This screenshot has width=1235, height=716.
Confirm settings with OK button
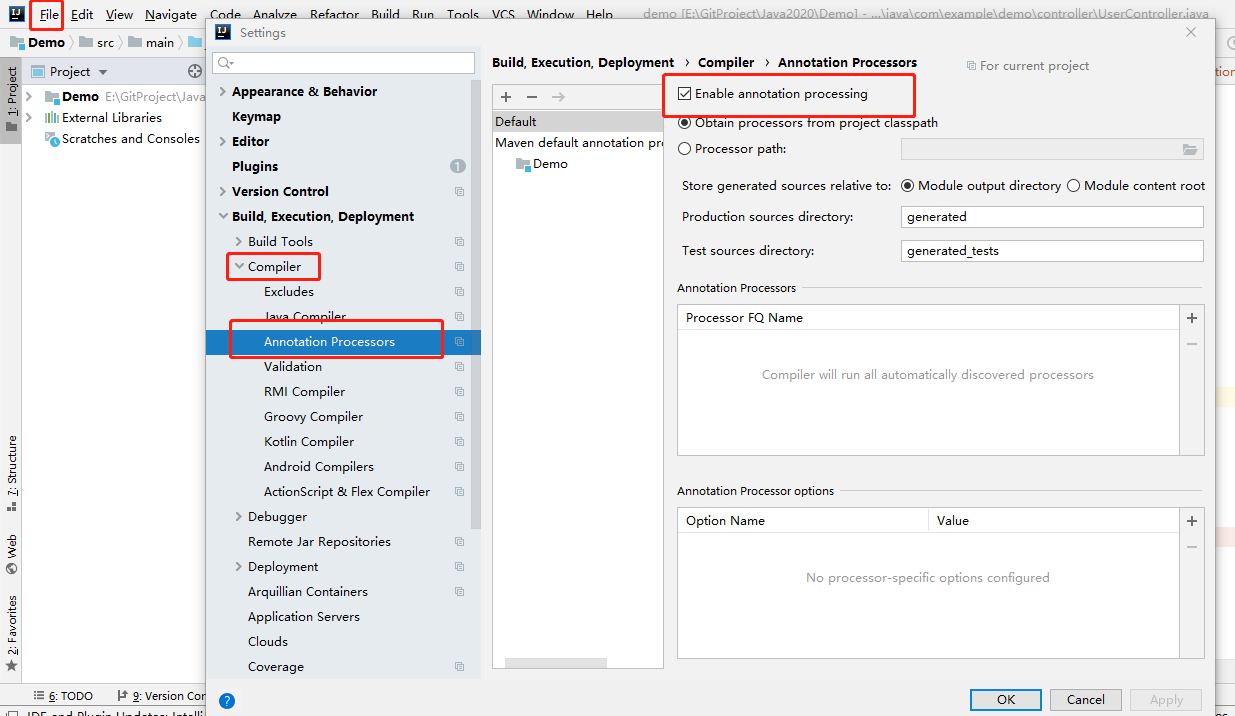1006,700
